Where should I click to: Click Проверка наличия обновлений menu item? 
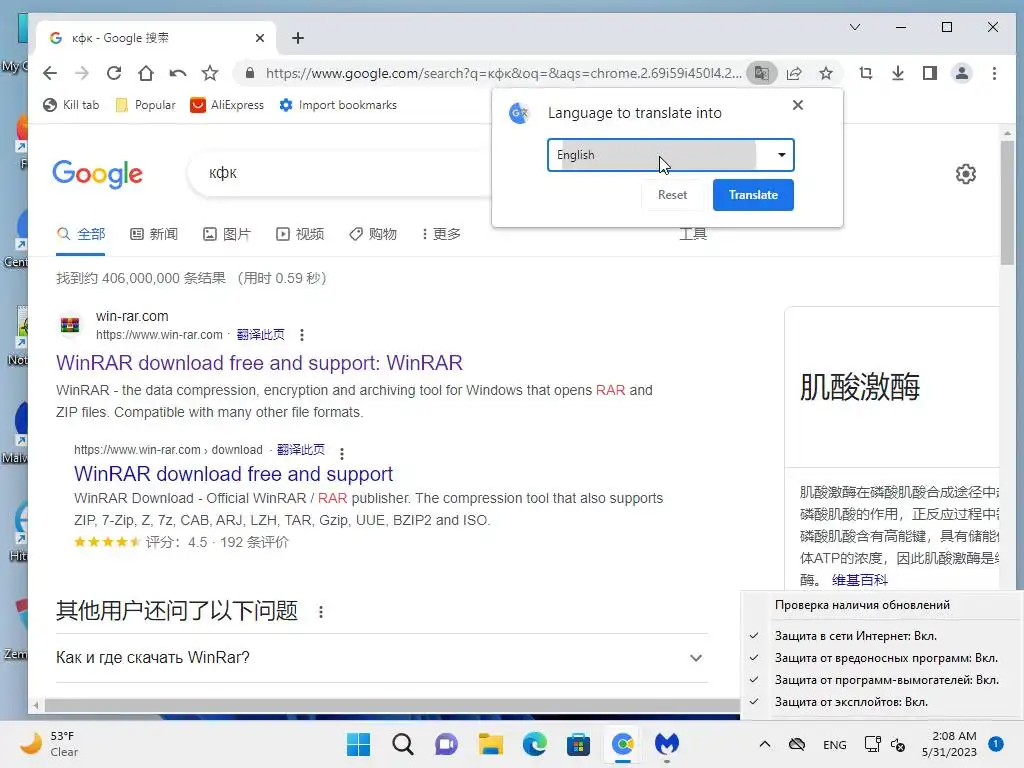point(862,605)
